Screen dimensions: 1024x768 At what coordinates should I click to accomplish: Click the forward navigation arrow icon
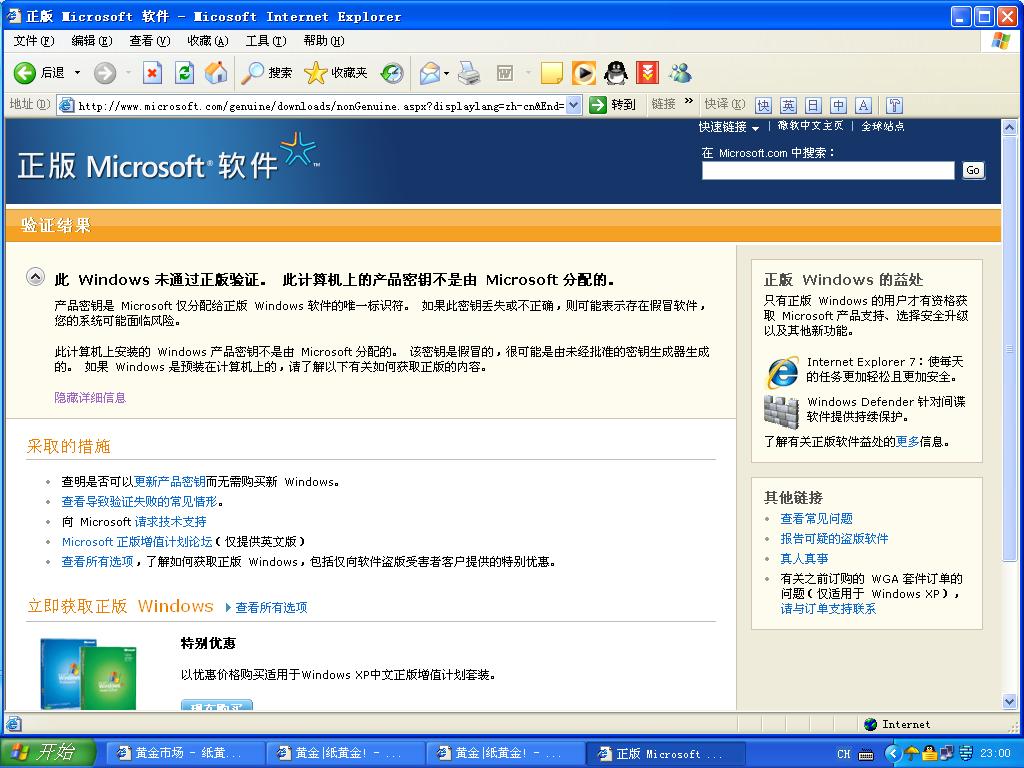coord(104,72)
